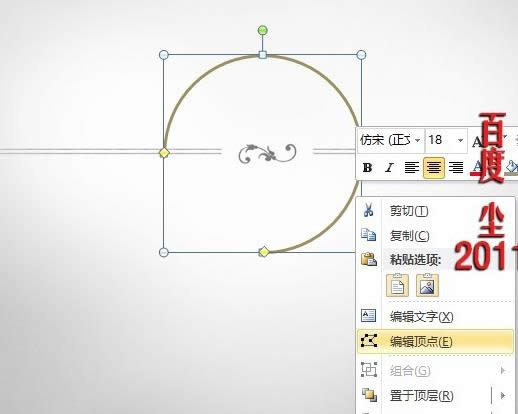Open the font name dropdown

(x=417, y=140)
